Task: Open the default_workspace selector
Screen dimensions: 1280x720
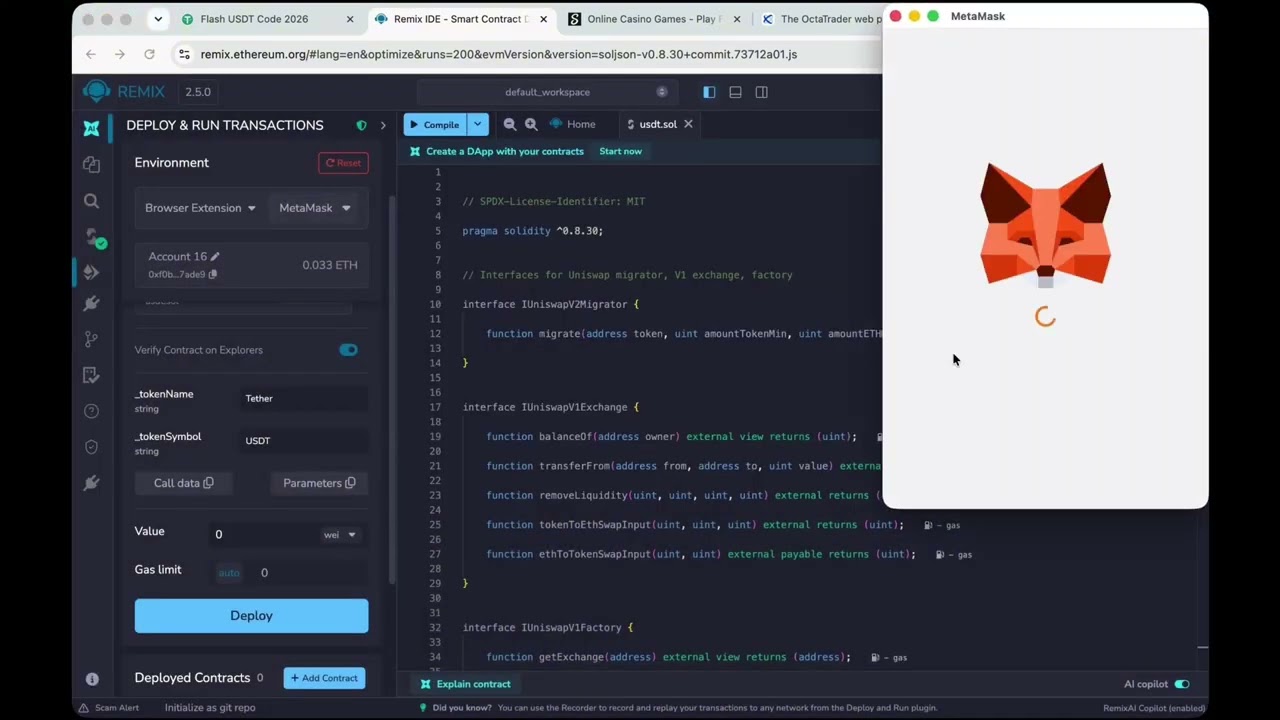Action: 547,92
